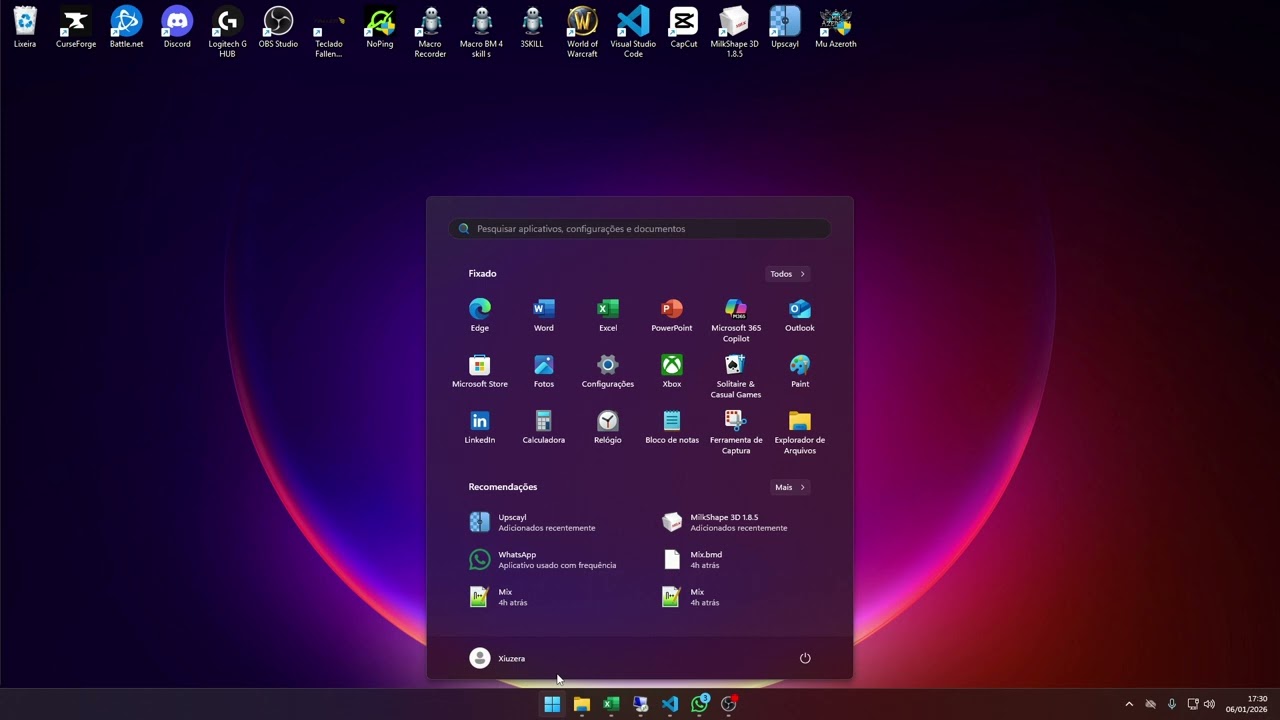The width and height of the screenshot is (1280, 720).
Task: Select Teclado Fallen desktop shortcut
Action: pyautogui.click(x=329, y=32)
